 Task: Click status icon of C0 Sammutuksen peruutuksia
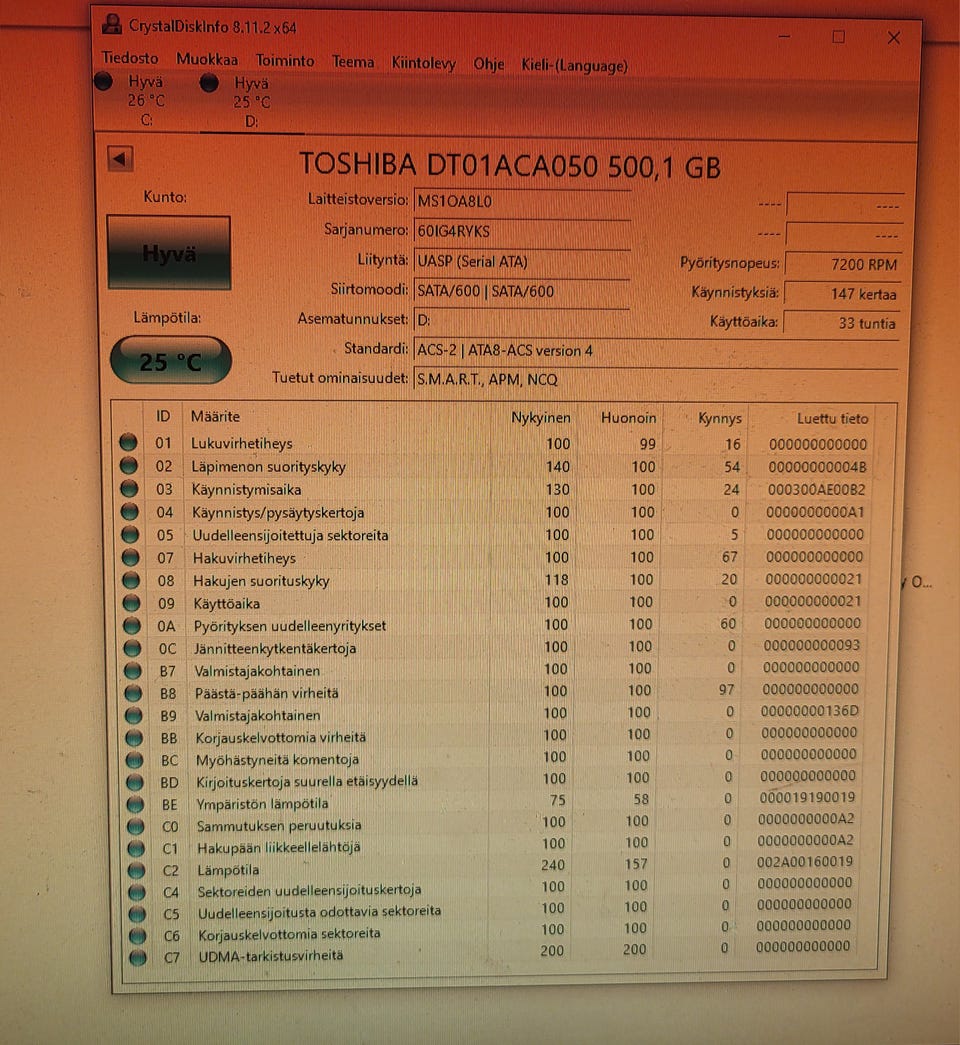pyautogui.click(x=135, y=826)
